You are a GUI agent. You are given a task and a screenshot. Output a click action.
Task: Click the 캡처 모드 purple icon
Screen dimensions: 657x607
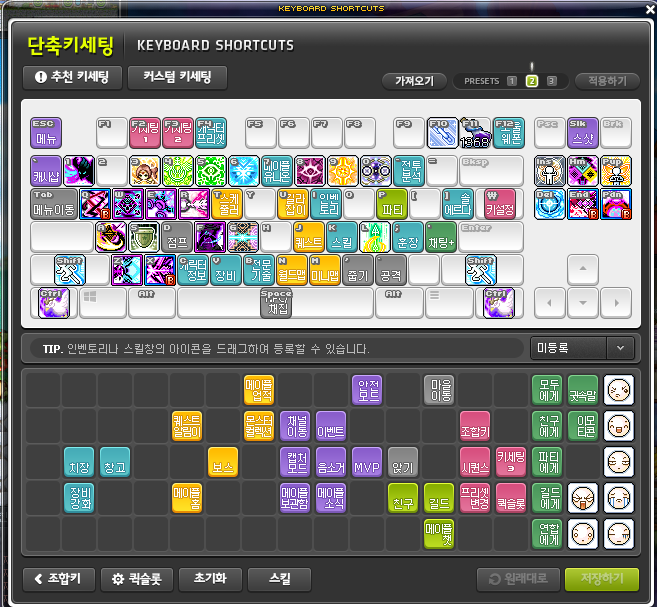(295, 462)
